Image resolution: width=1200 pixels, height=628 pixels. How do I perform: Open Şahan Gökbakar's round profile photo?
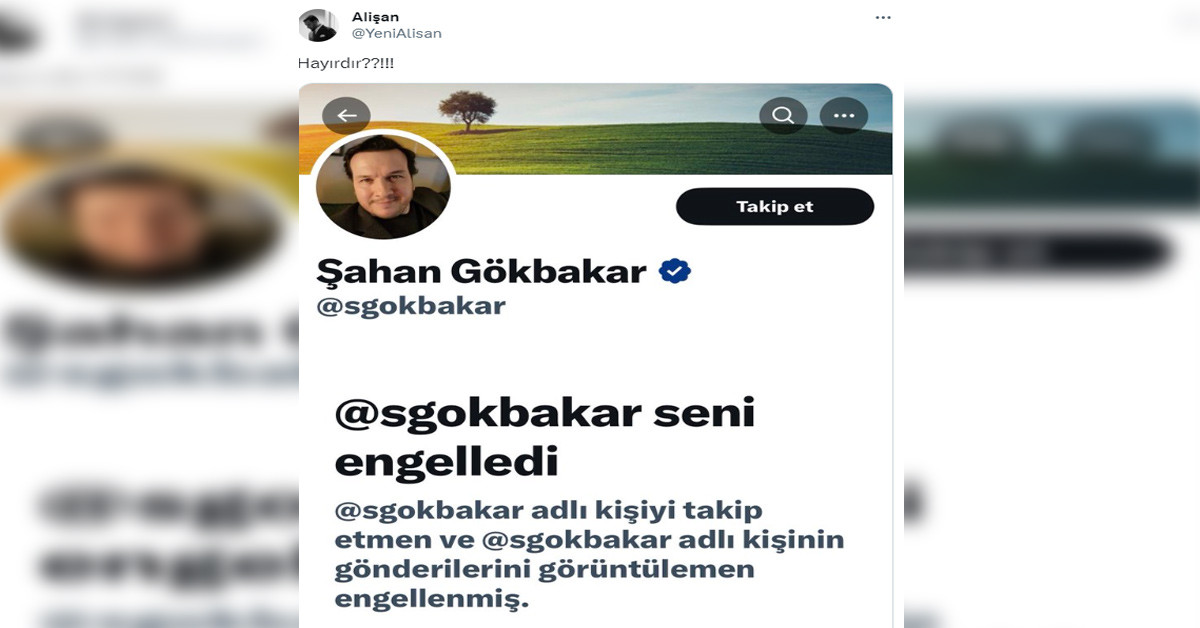[383, 185]
